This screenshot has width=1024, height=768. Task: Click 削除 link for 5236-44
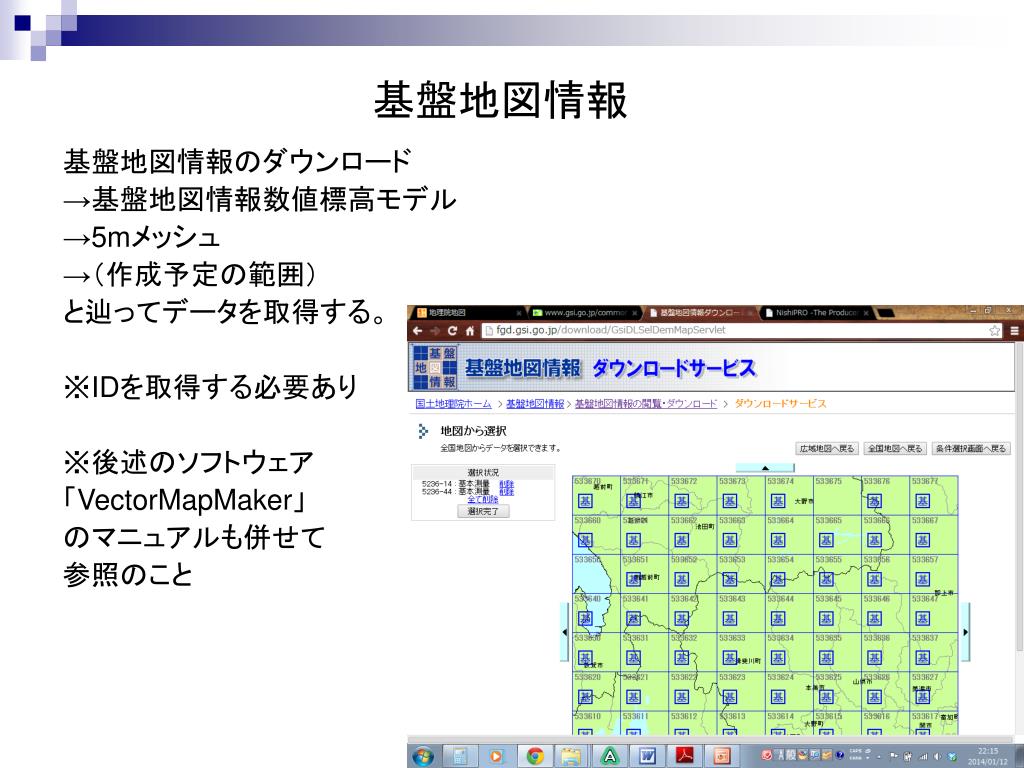[x=507, y=492]
